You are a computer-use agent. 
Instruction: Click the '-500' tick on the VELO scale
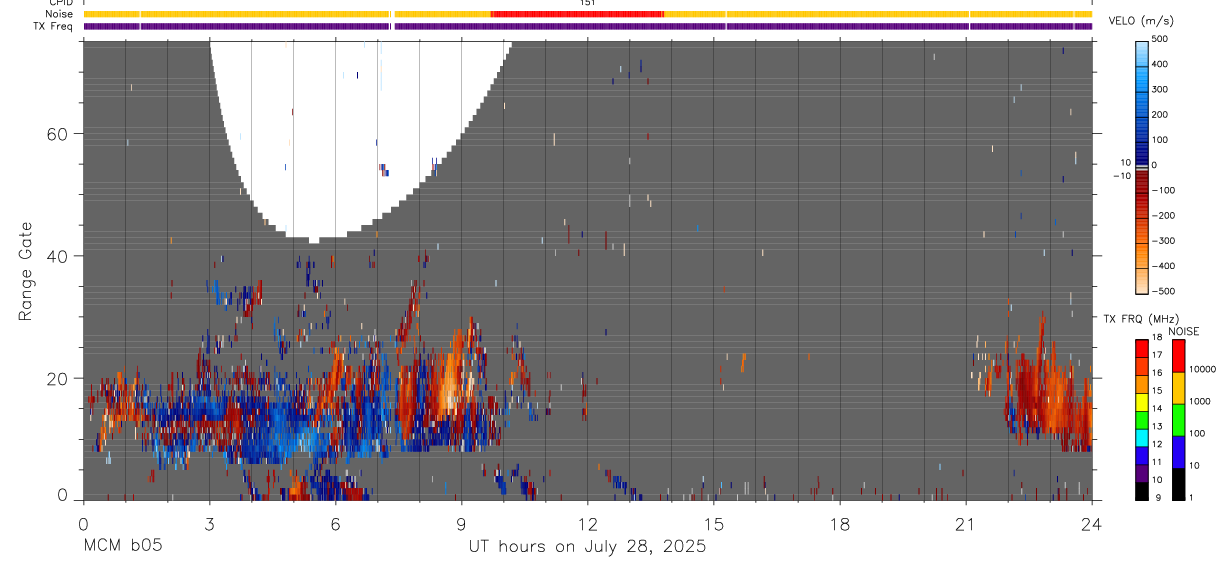point(1163,291)
